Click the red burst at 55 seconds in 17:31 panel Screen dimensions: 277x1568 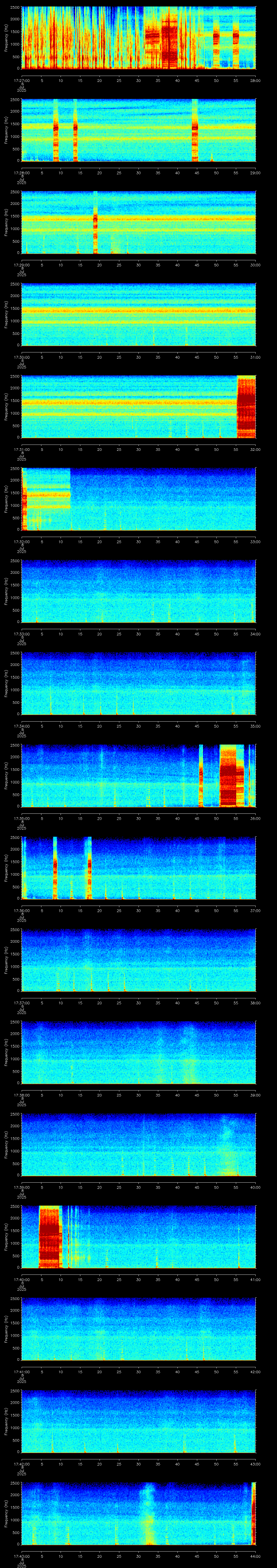246,407
